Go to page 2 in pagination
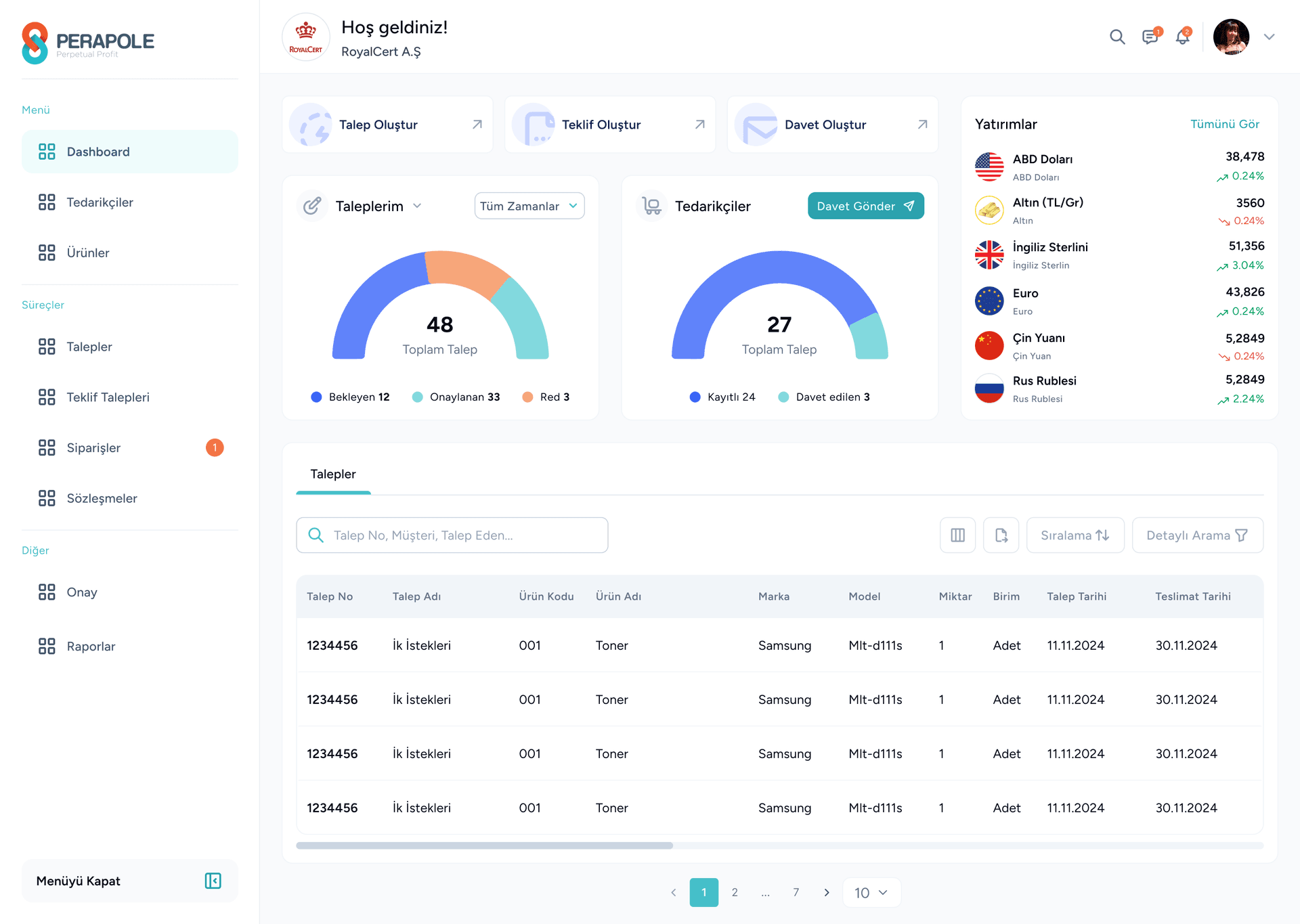 coord(735,893)
